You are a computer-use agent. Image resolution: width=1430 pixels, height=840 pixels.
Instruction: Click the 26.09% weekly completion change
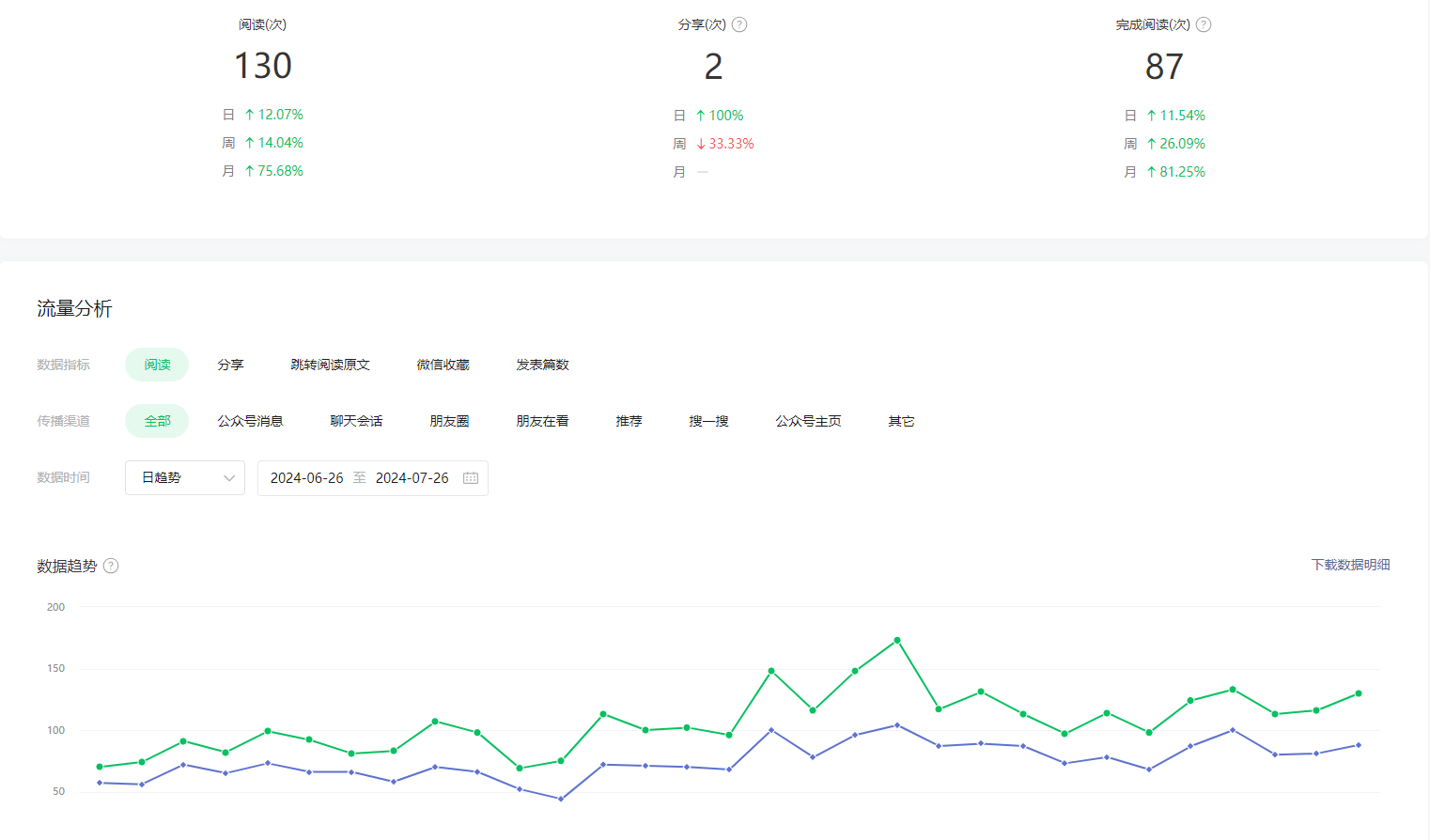coord(1182,144)
